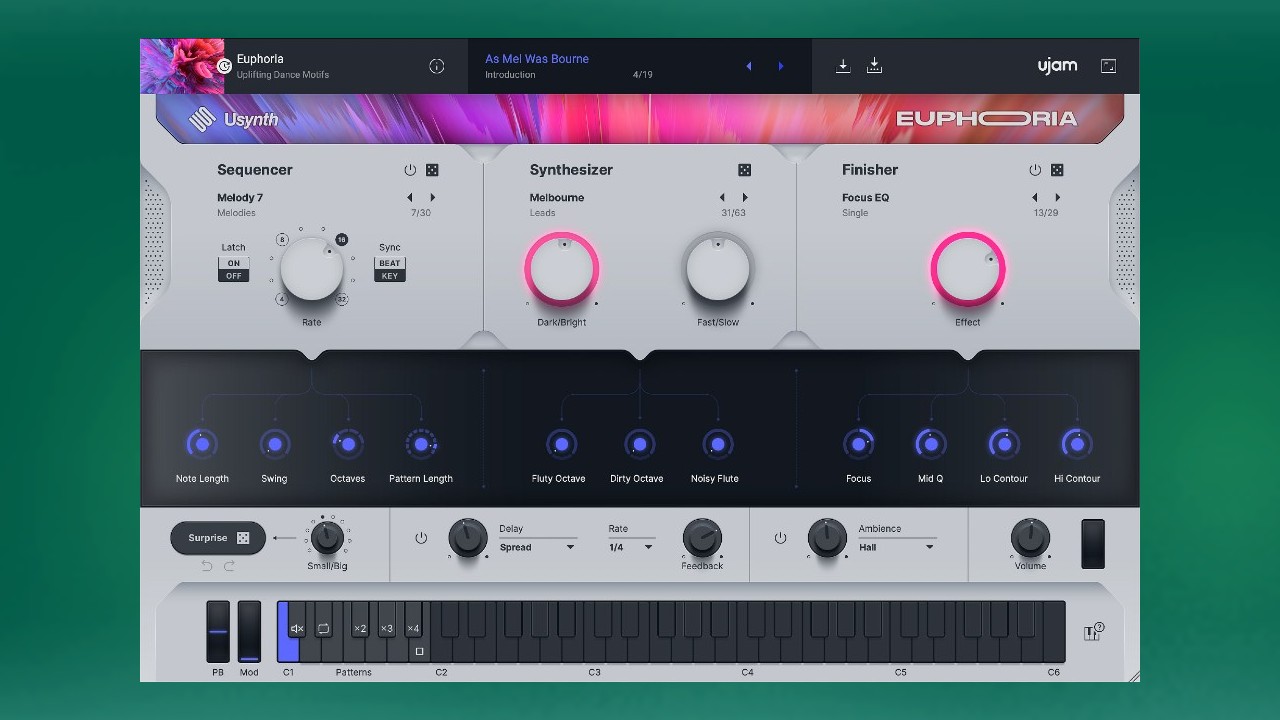This screenshot has height=720, width=1280.
Task: Open the Delay mode dropdown showing Spread
Action: (537, 547)
